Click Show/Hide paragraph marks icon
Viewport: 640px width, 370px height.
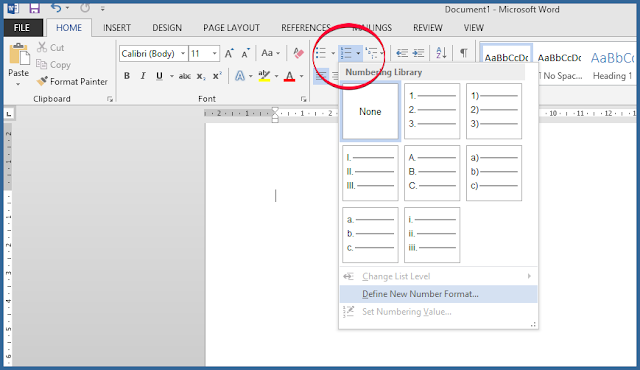[464, 53]
